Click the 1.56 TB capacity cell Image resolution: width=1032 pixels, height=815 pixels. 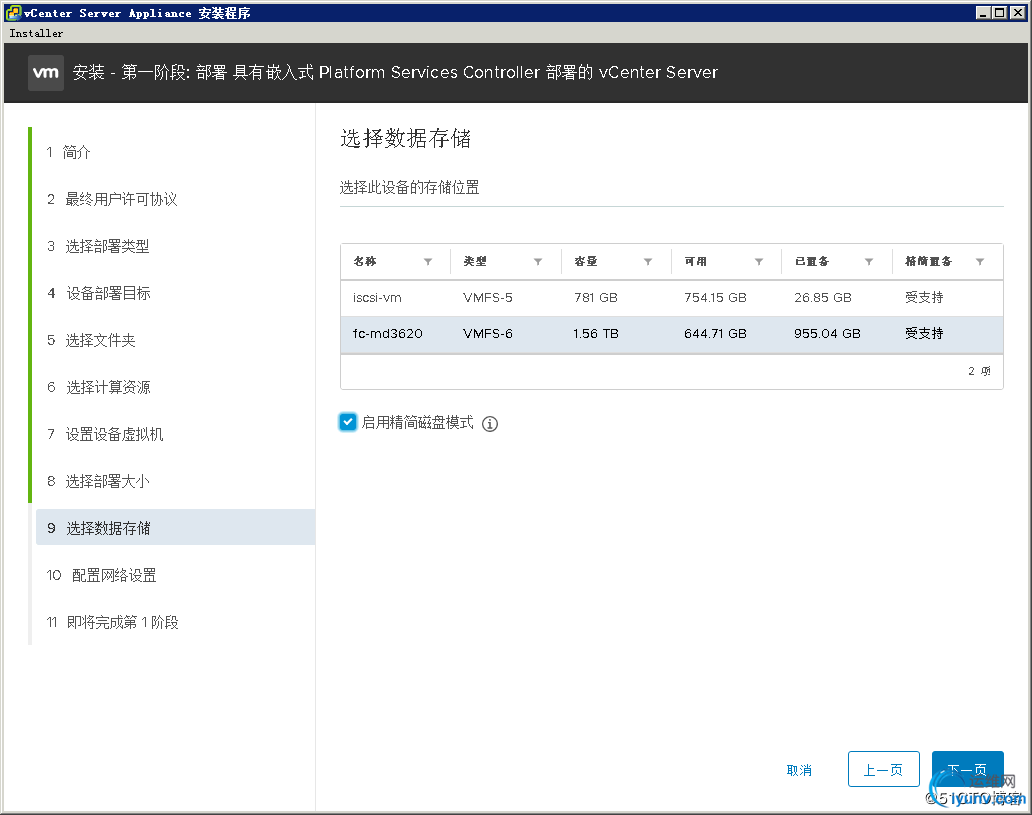click(x=596, y=334)
